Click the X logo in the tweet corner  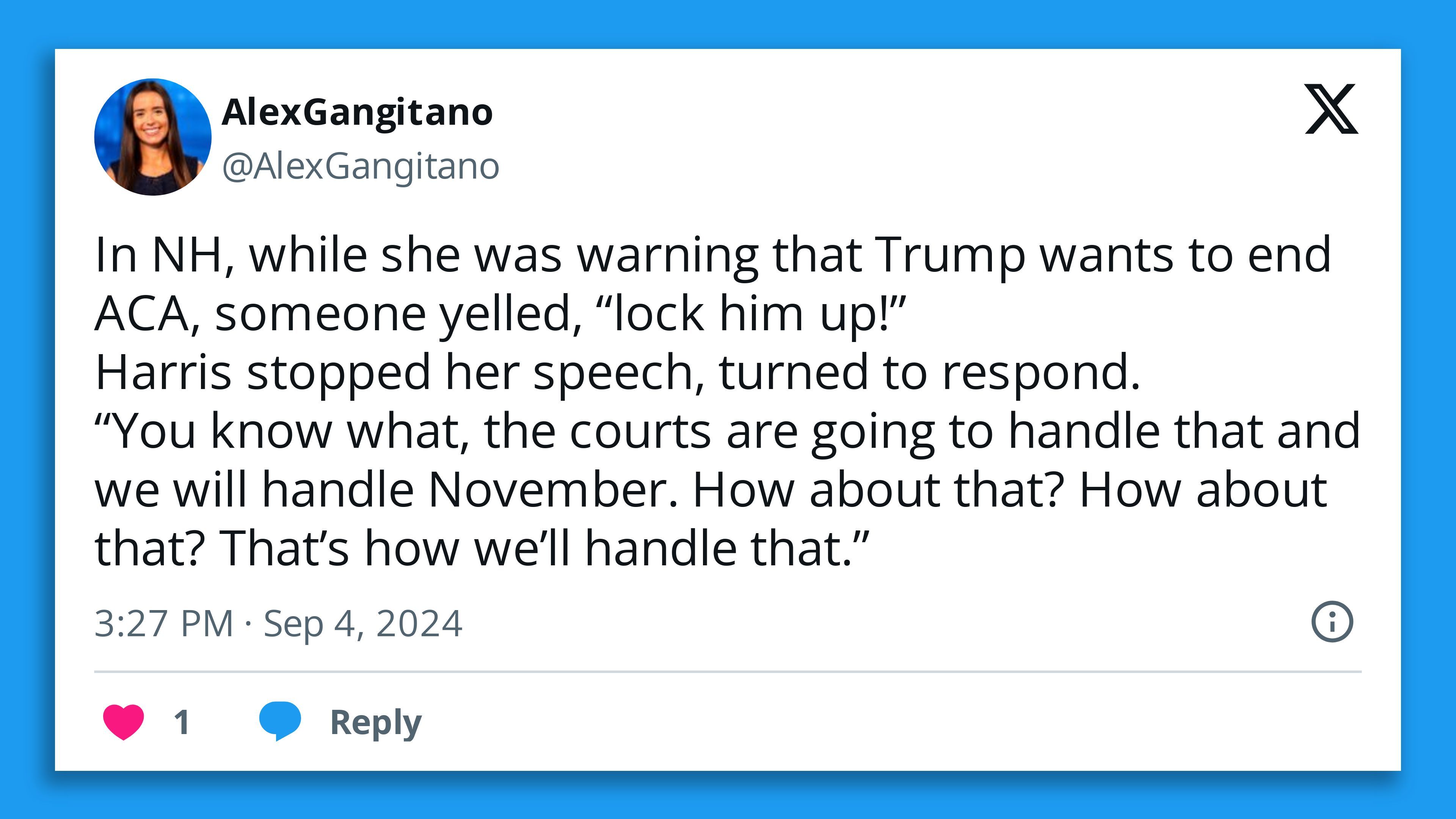click(x=1331, y=109)
